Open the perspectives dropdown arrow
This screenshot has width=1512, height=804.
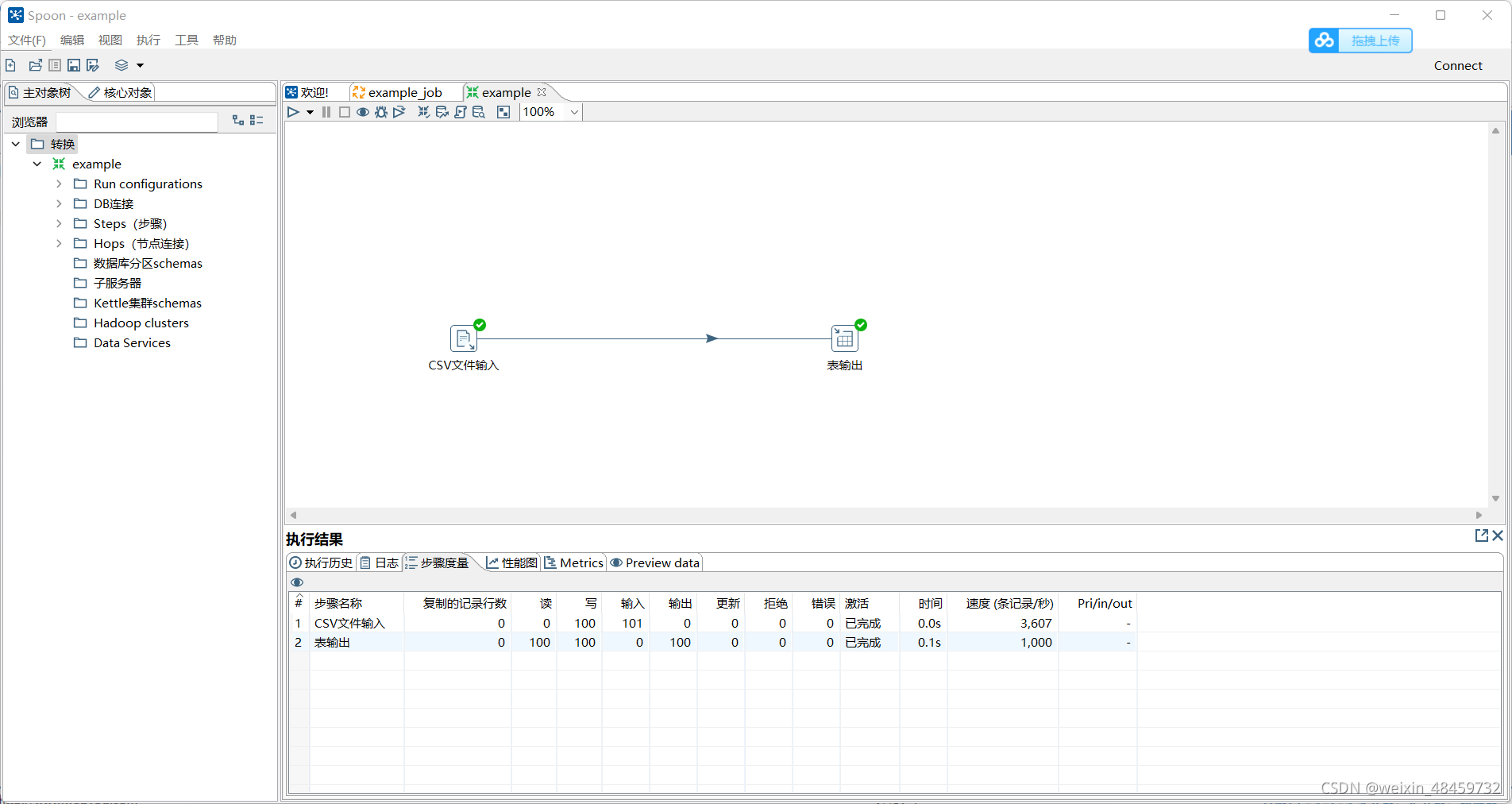coord(141,65)
